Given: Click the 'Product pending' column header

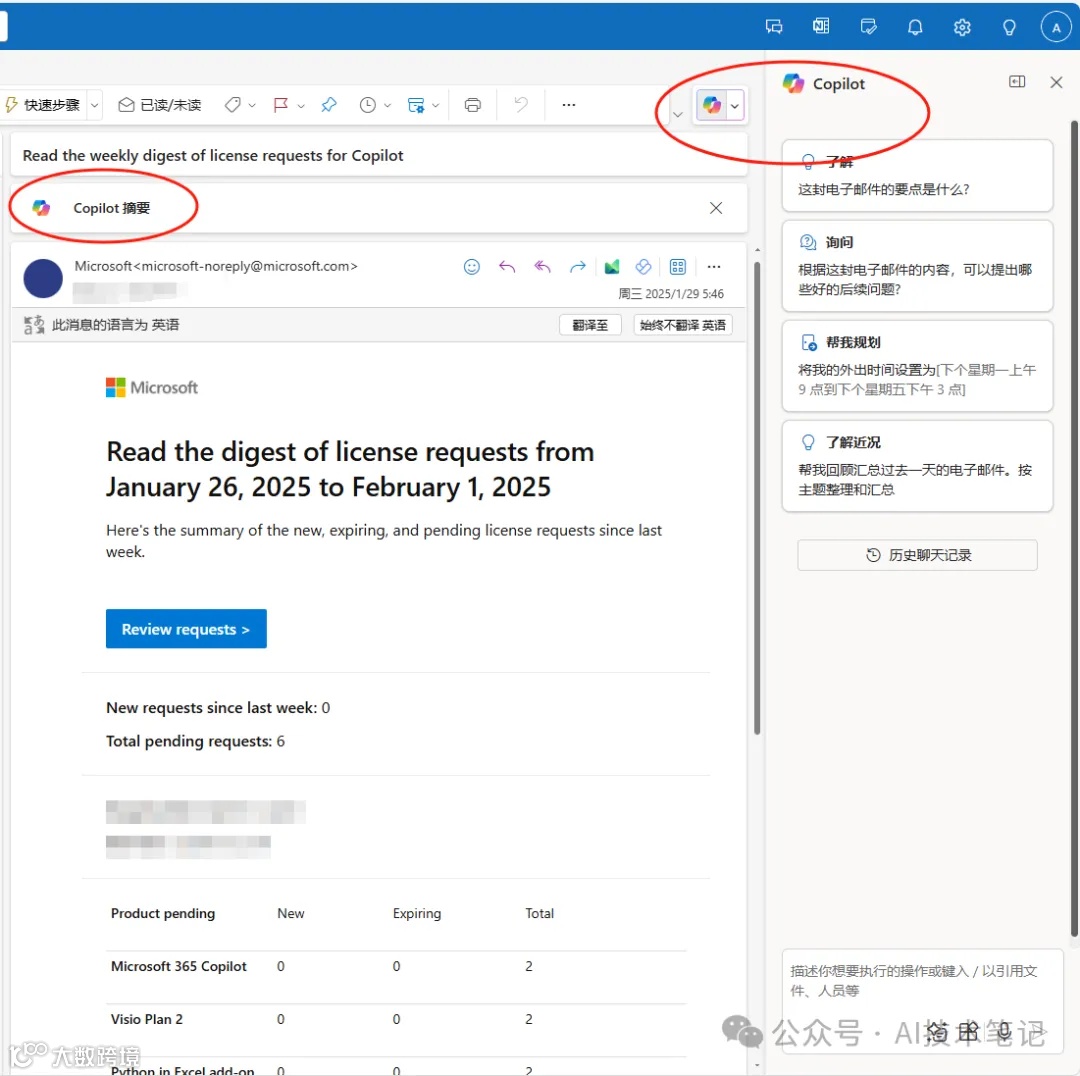Looking at the screenshot, I should pos(163,913).
